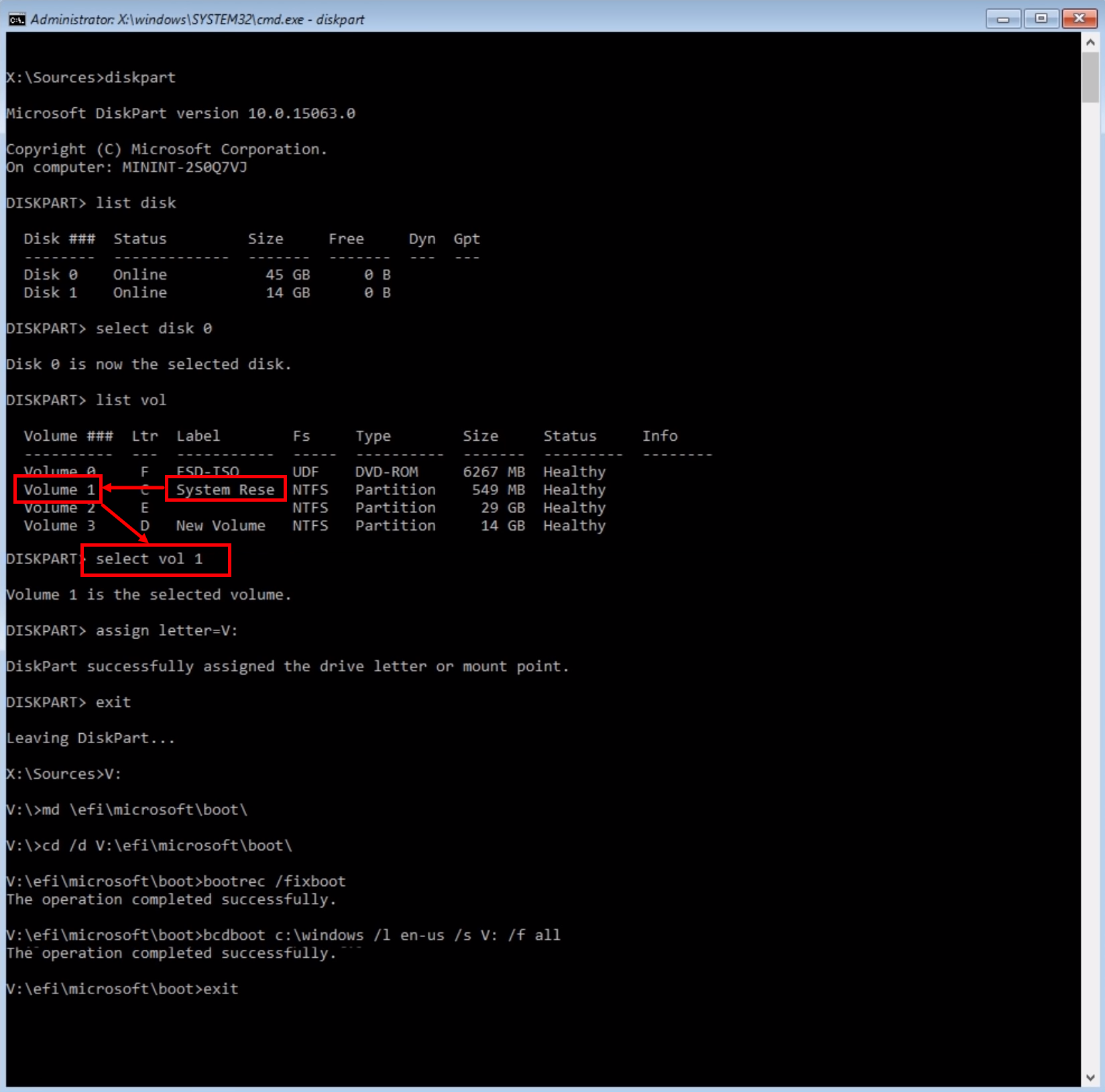Click the 'bootrec /fixboot' command line
This screenshot has height=1092, width=1105.
tap(275, 881)
